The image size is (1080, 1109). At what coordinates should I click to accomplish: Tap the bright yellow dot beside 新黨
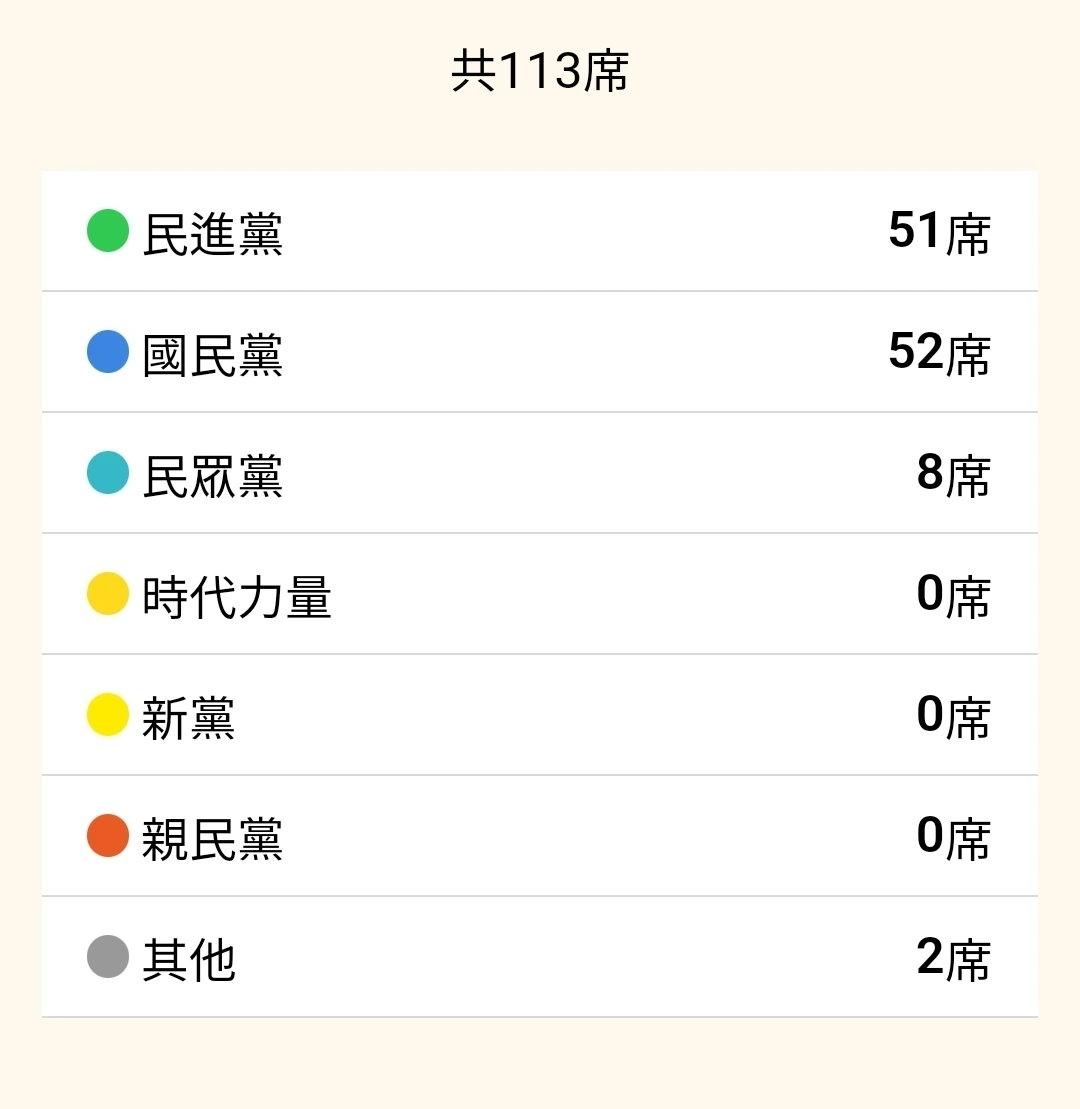tap(108, 715)
